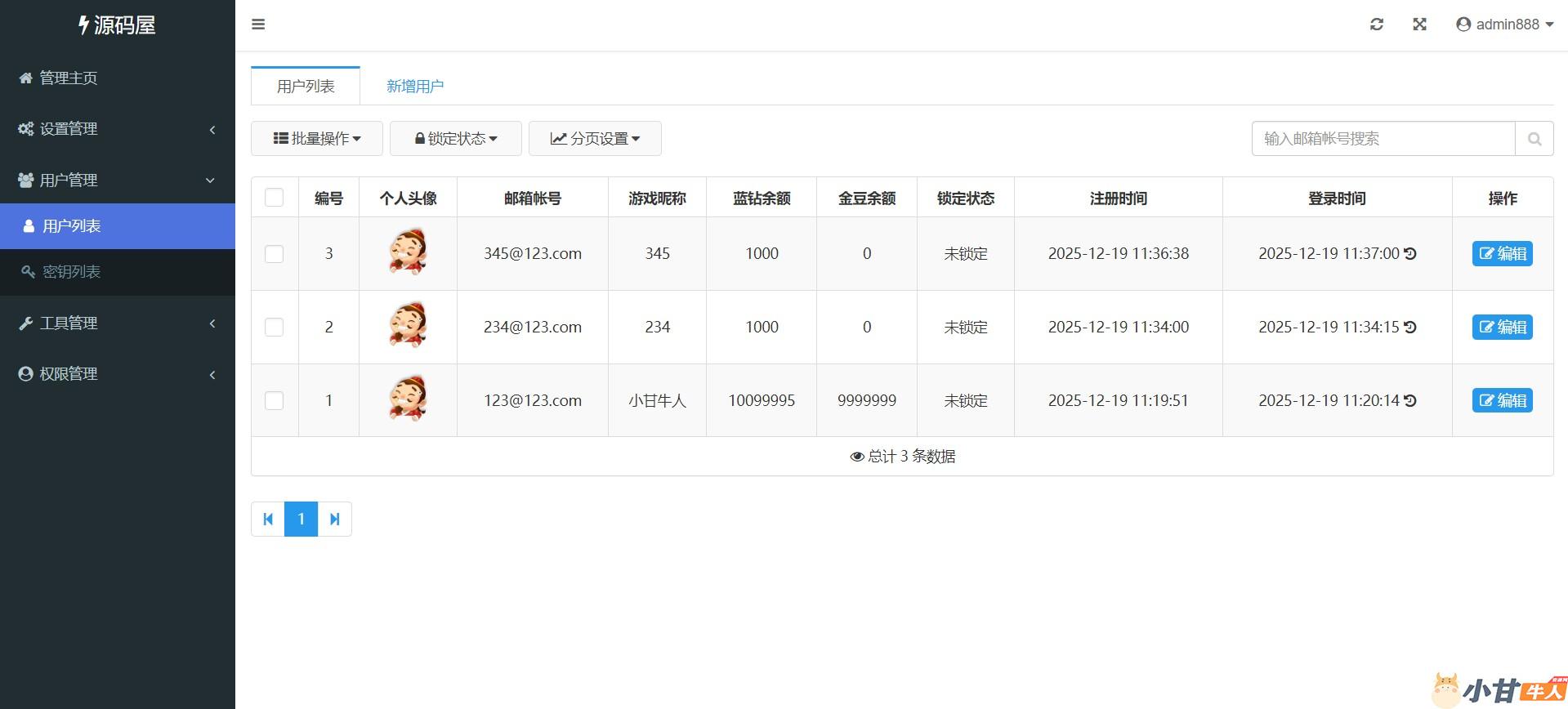
Task: Click avatar thumbnail of user number 2
Action: 408,327
